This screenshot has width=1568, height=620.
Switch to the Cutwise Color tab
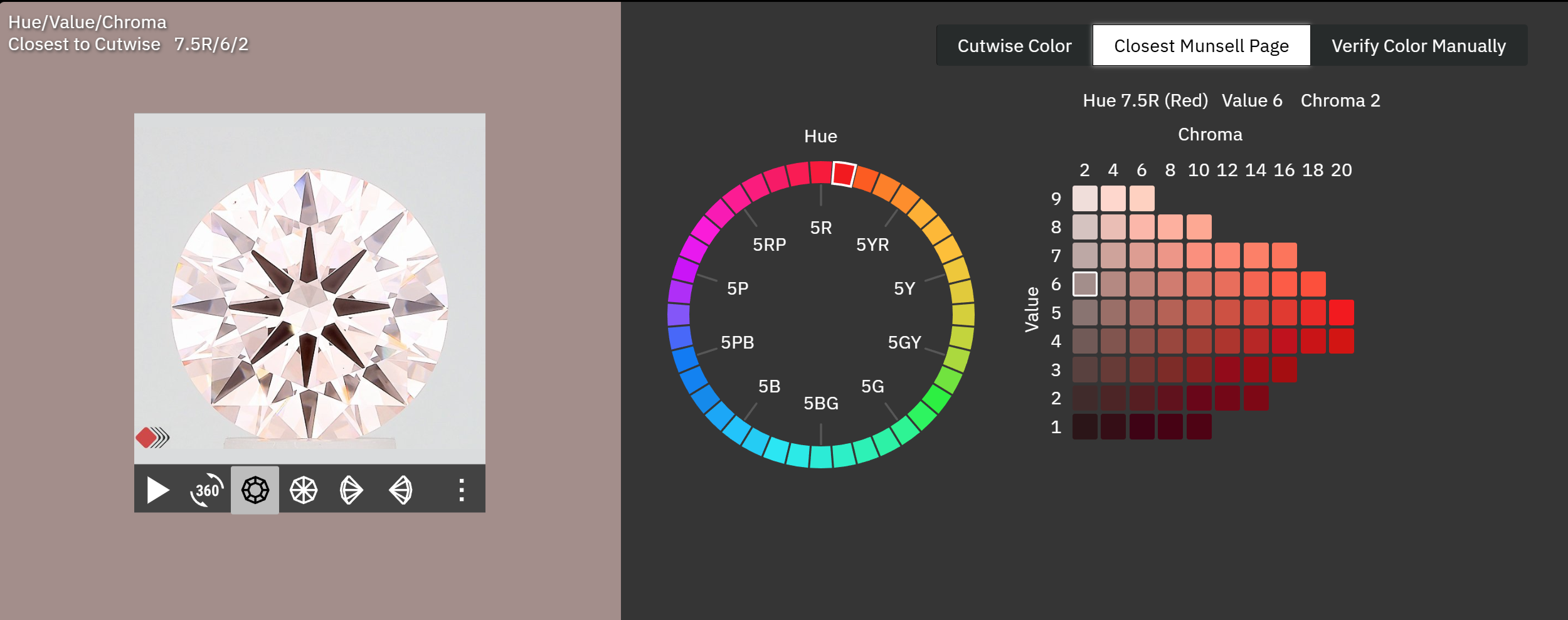point(1014,46)
